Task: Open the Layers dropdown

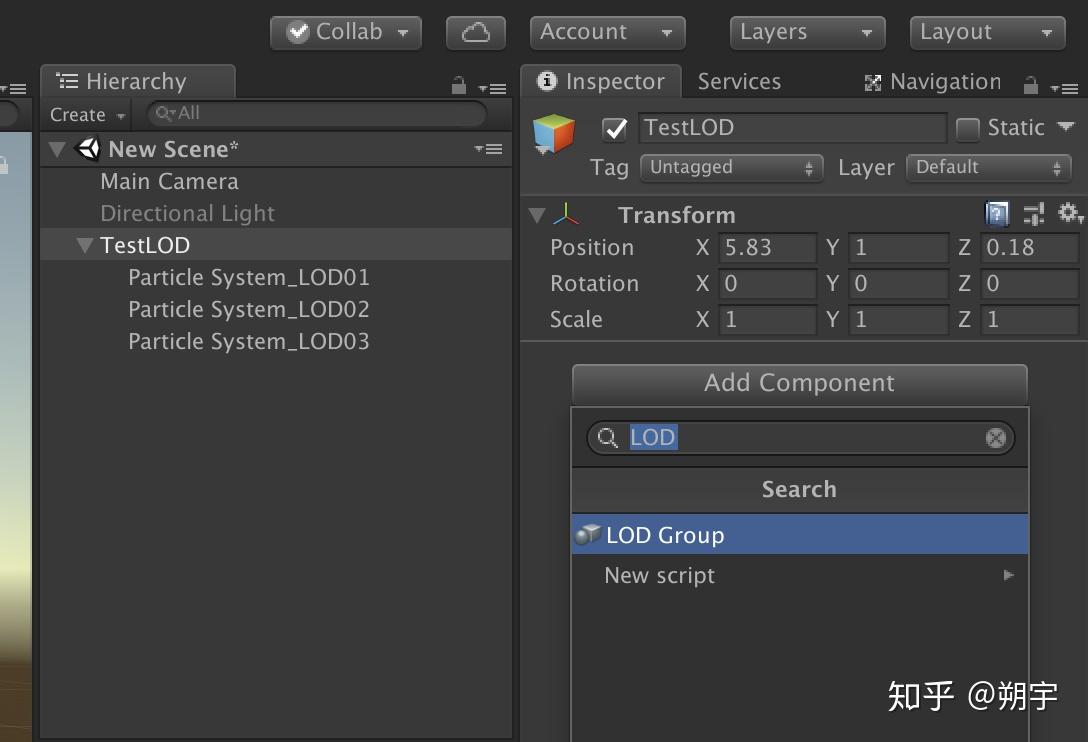Action: point(807,32)
